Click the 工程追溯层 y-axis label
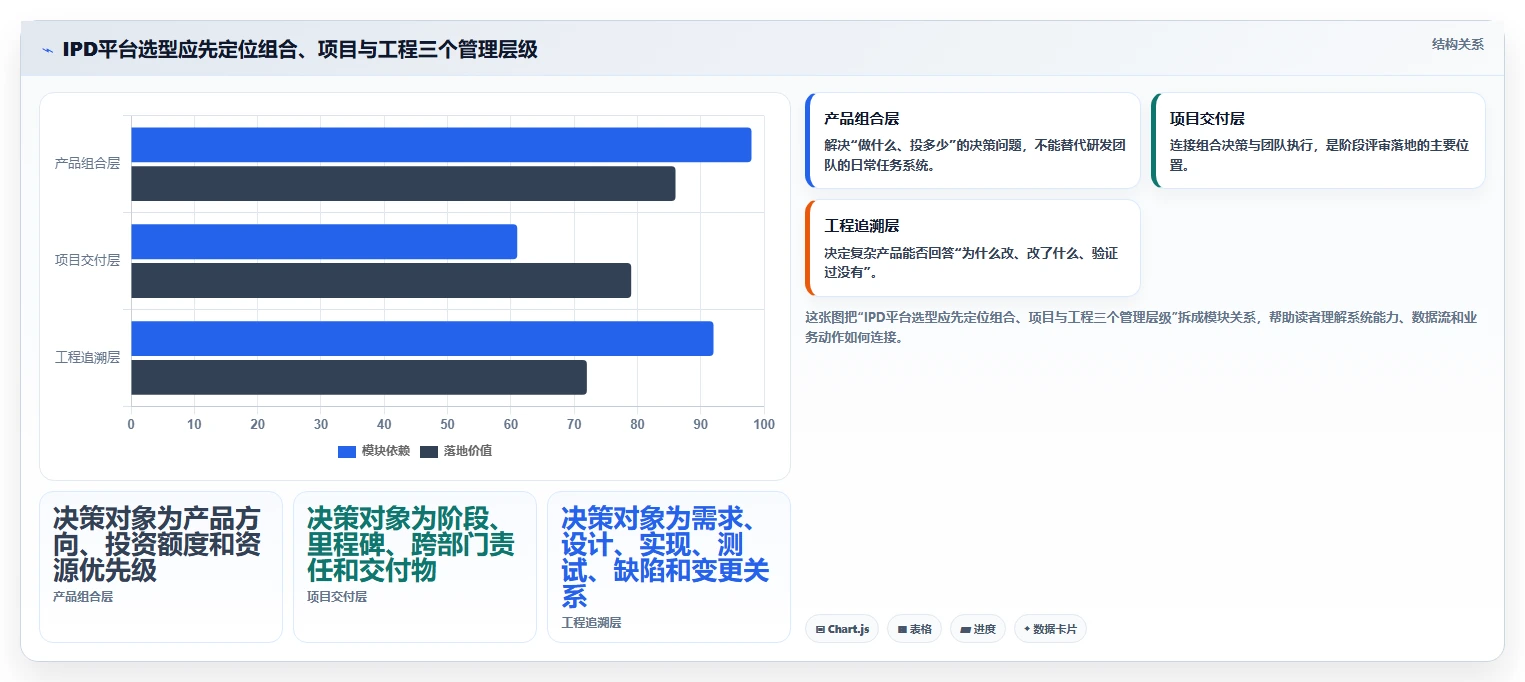Image resolution: width=1525 pixels, height=682 pixels. tap(87, 358)
